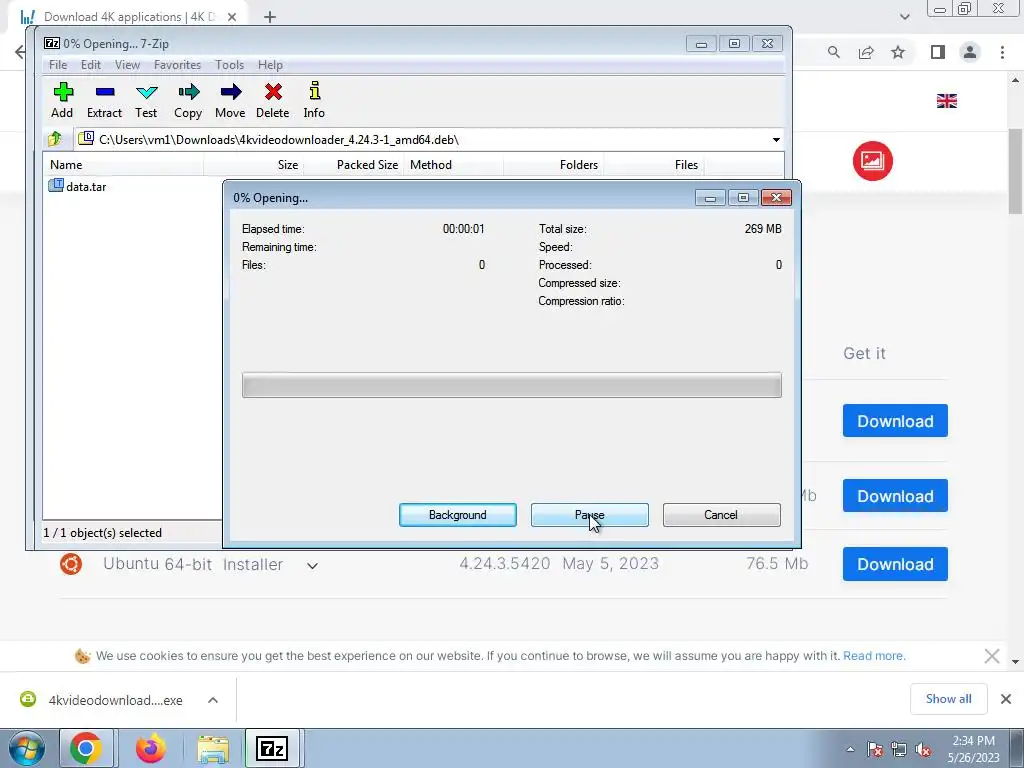Open the Chrome side panel icon
This screenshot has height=768, width=1024.
(x=938, y=52)
